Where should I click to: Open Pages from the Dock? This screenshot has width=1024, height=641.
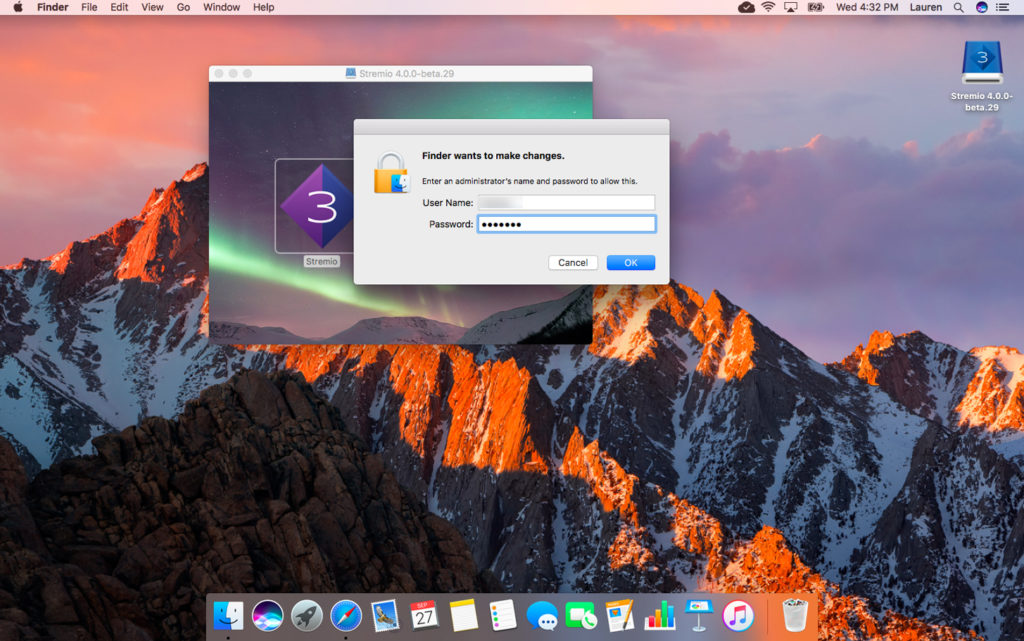619,616
